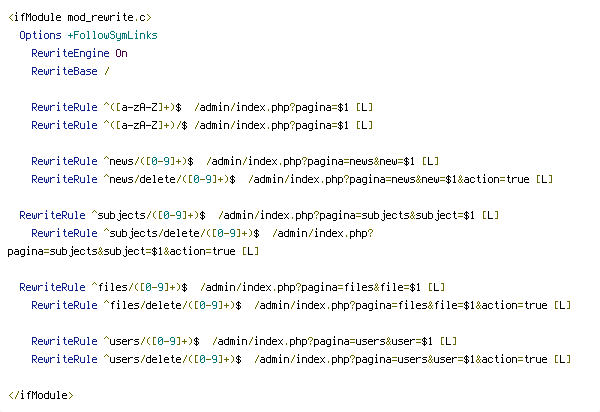Image resolution: width=600 pixels, height=412 pixels.
Task: Click the closing /ifModule tag
Action: coord(41,395)
